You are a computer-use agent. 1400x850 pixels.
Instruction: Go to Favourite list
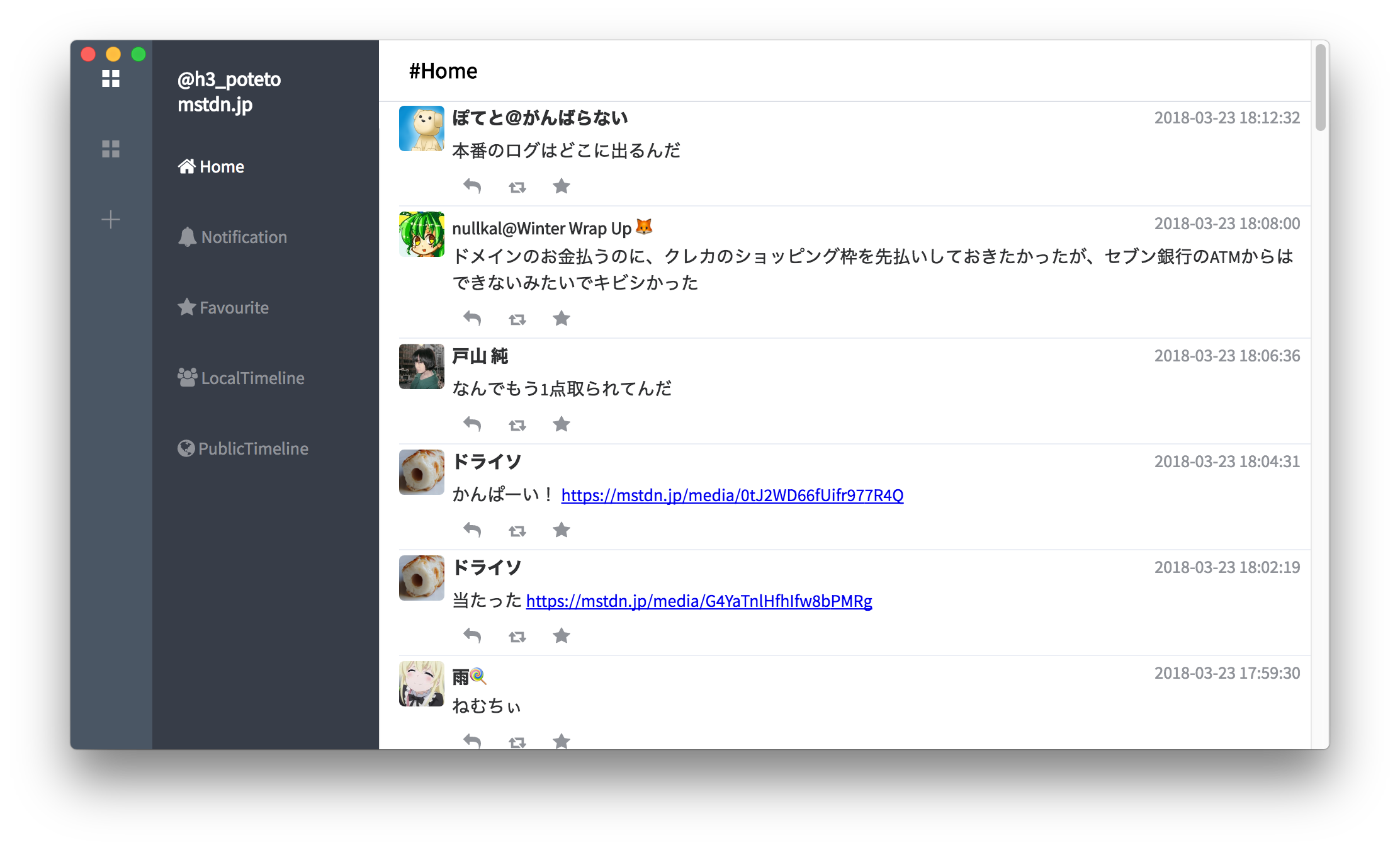tap(223, 308)
